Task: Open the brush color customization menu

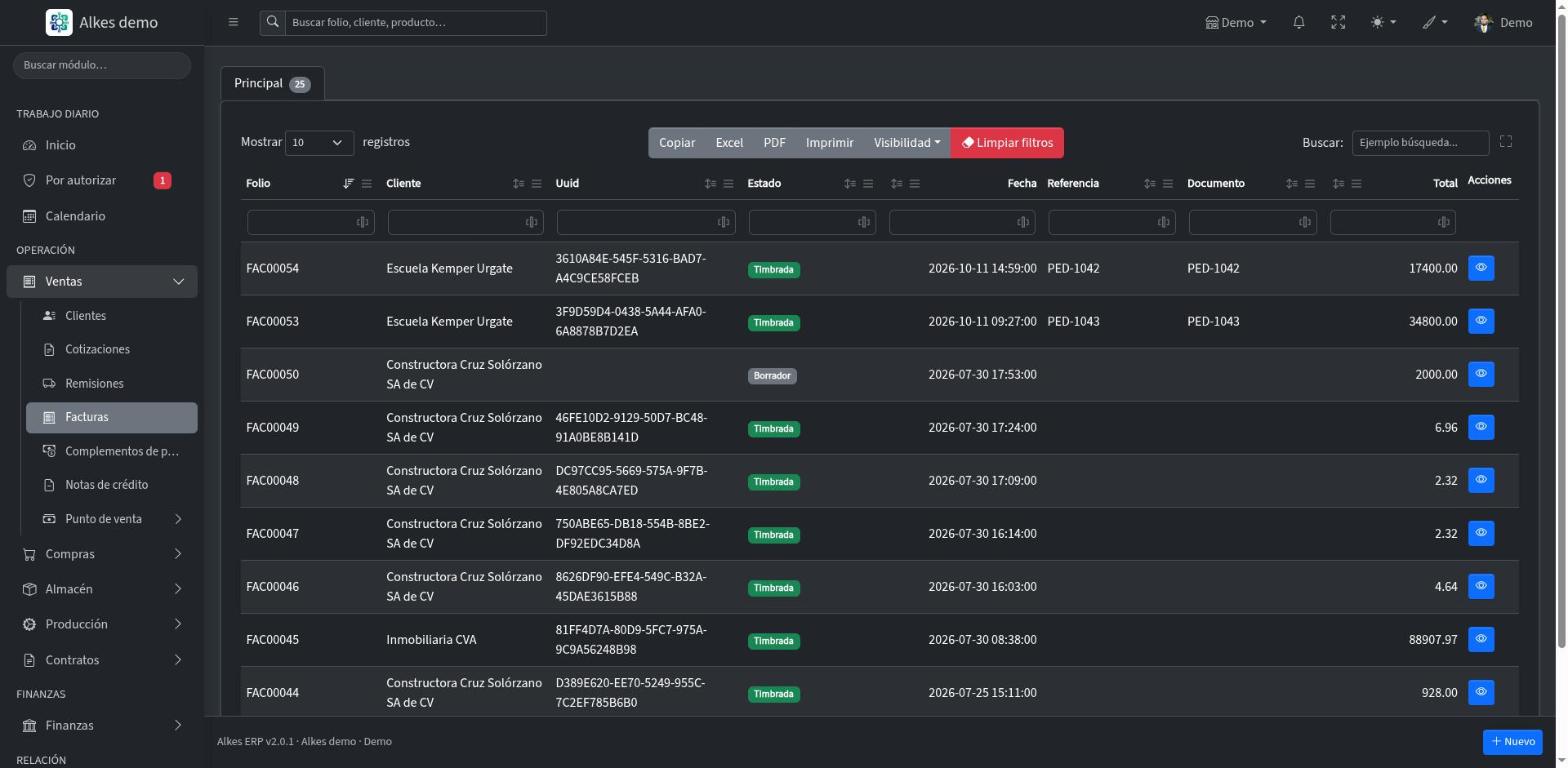Action: (1435, 22)
